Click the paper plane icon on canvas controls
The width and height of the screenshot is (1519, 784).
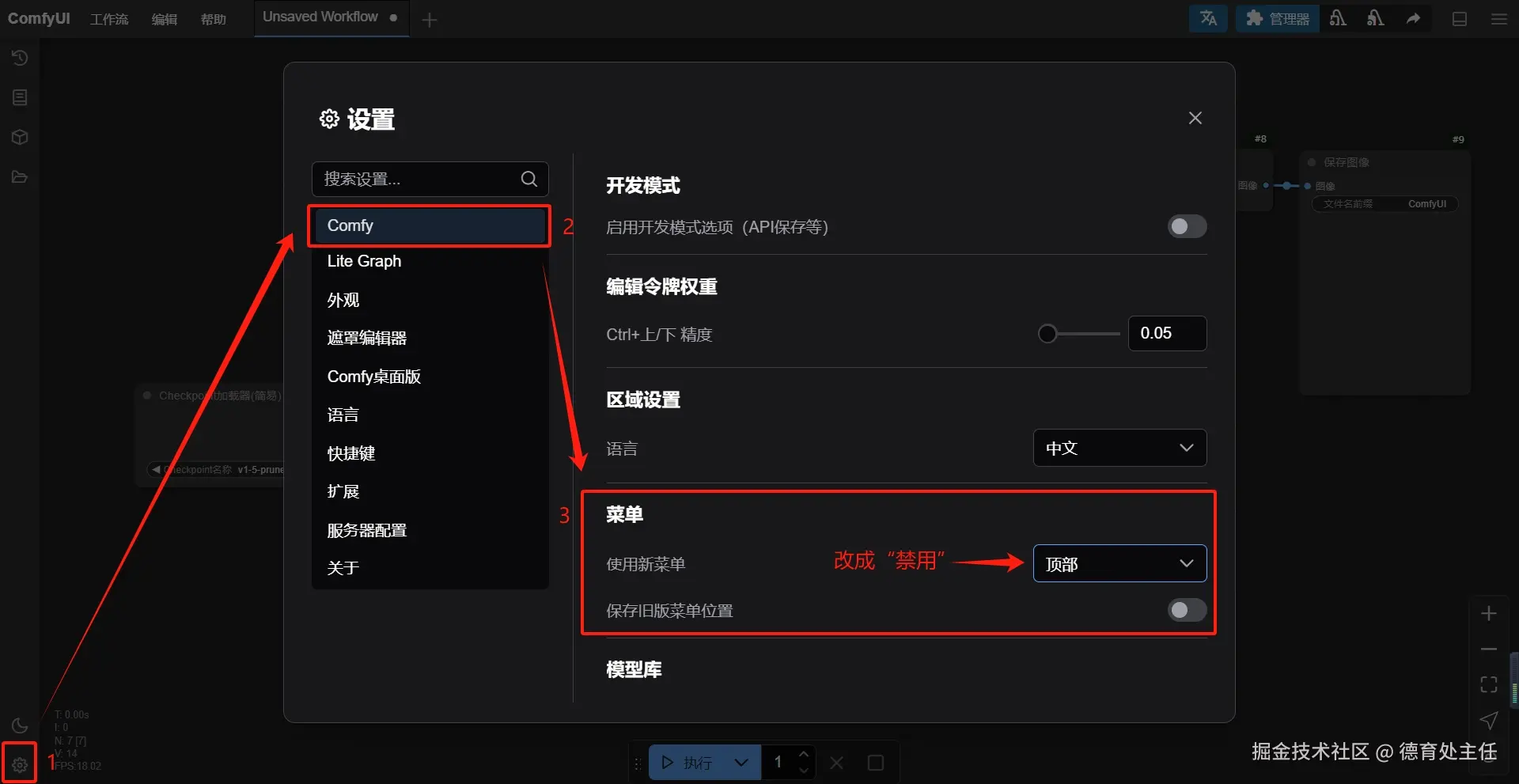click(1489, 720)
